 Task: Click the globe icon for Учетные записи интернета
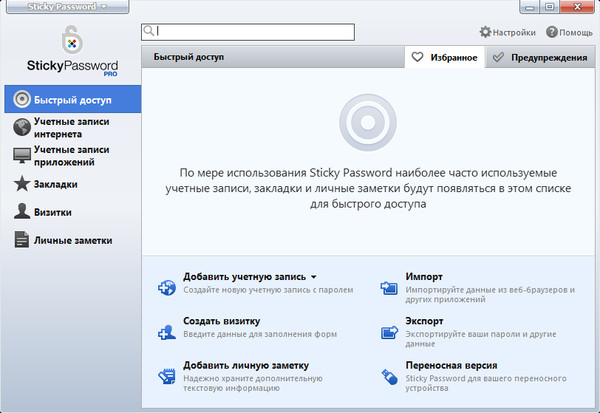22,127
